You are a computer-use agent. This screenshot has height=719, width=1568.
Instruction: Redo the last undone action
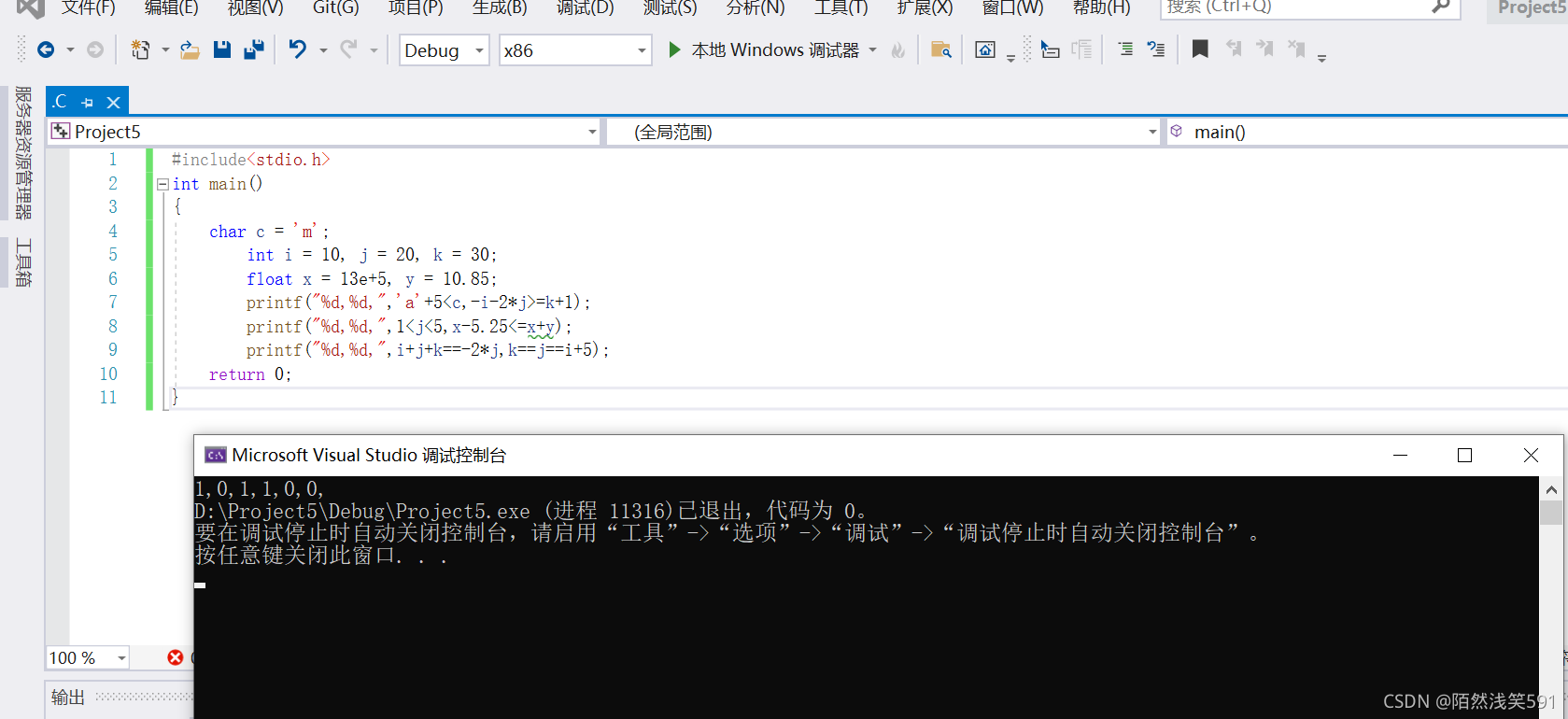click(x=348, y=49)
